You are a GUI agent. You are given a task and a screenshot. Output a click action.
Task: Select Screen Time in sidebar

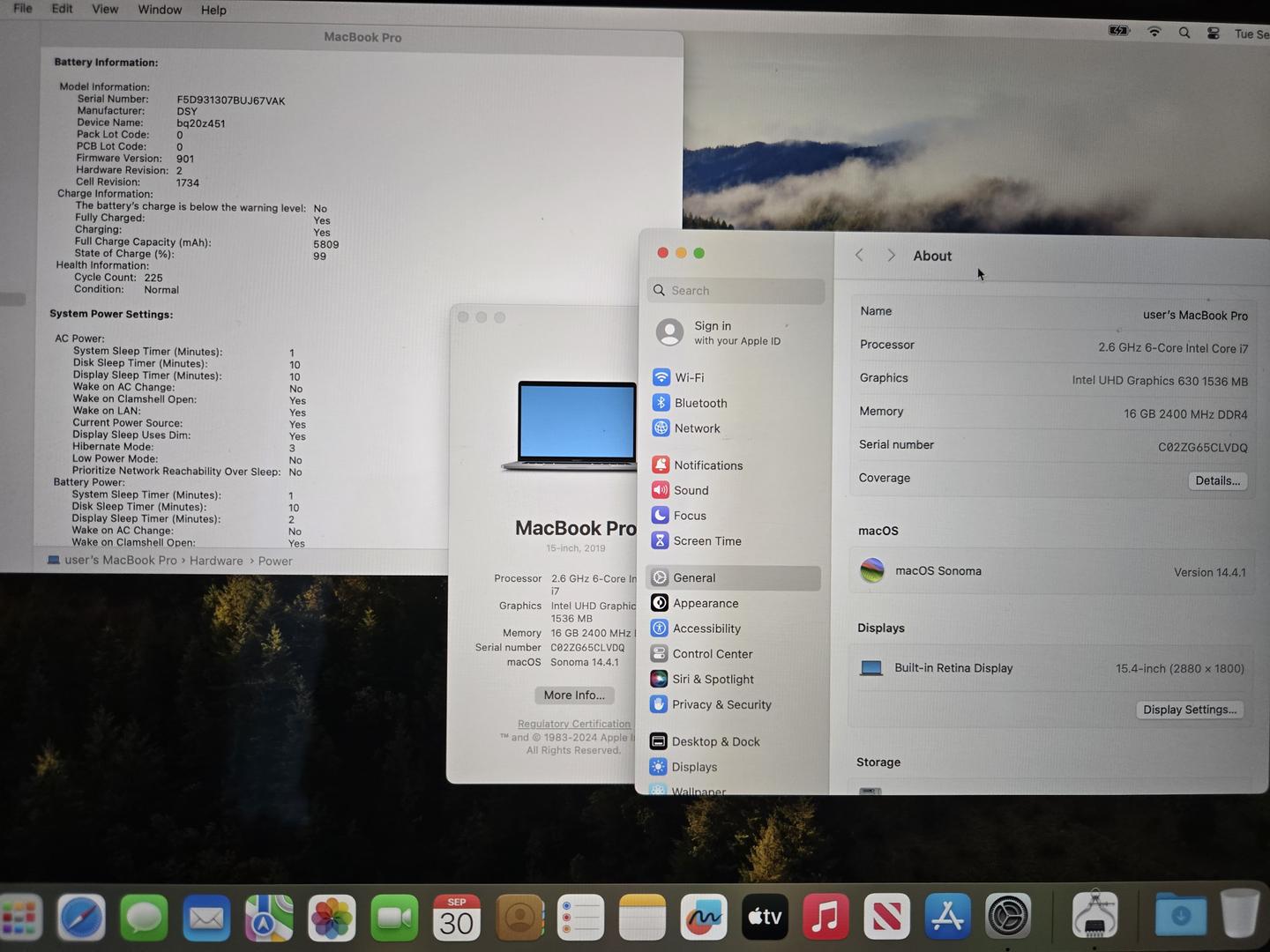(x=706, y=541)
